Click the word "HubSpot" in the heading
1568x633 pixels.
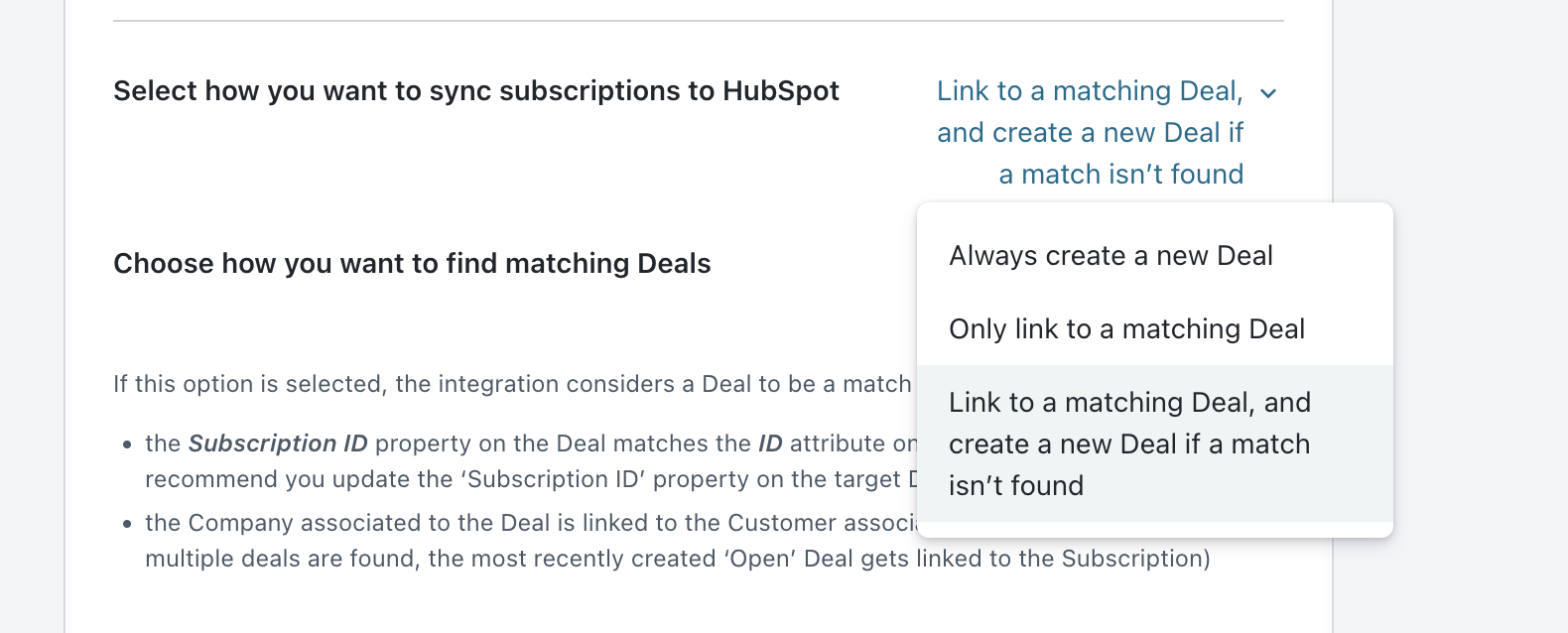[780, 91]
